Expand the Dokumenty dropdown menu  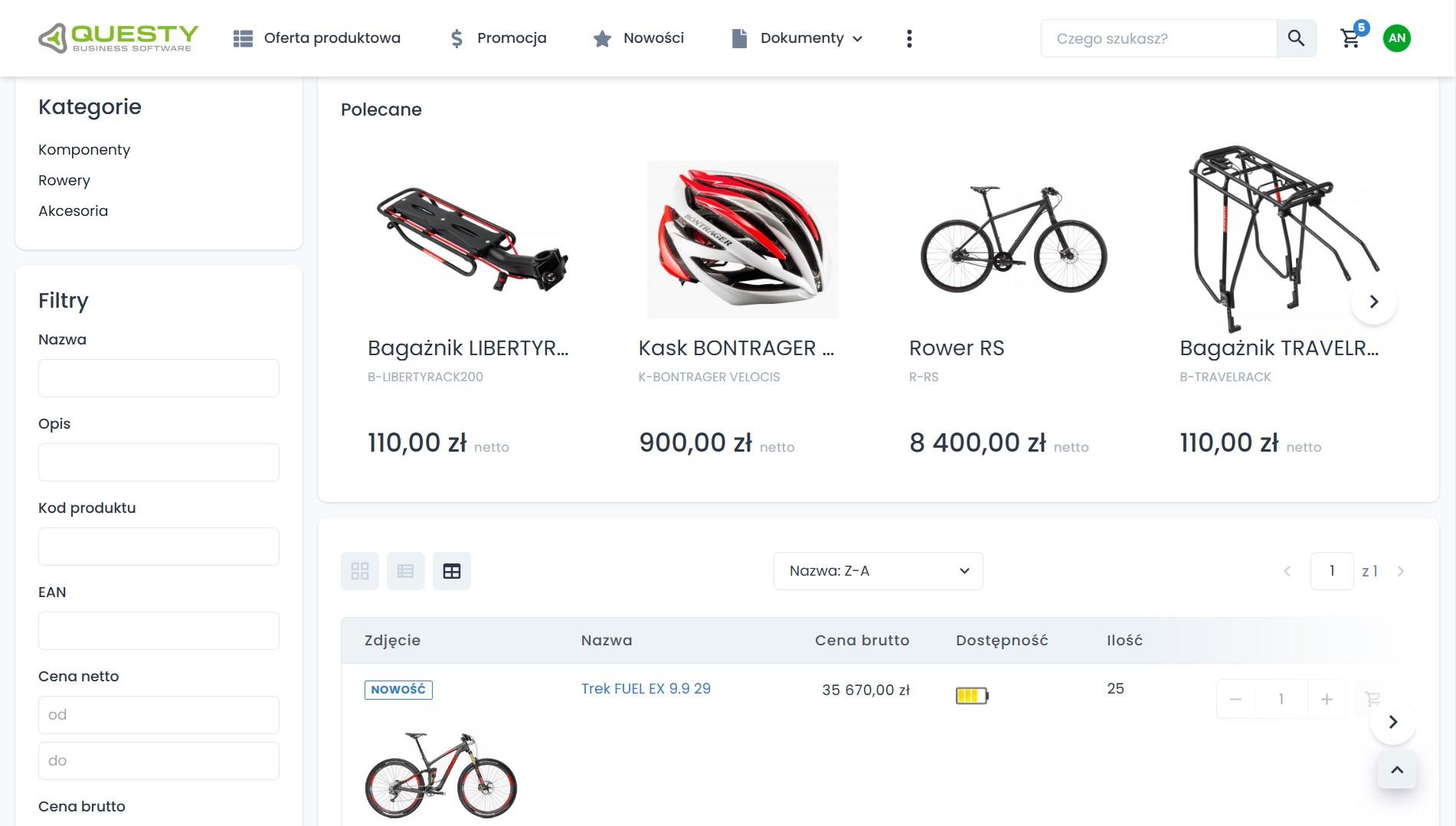(797, 38)
